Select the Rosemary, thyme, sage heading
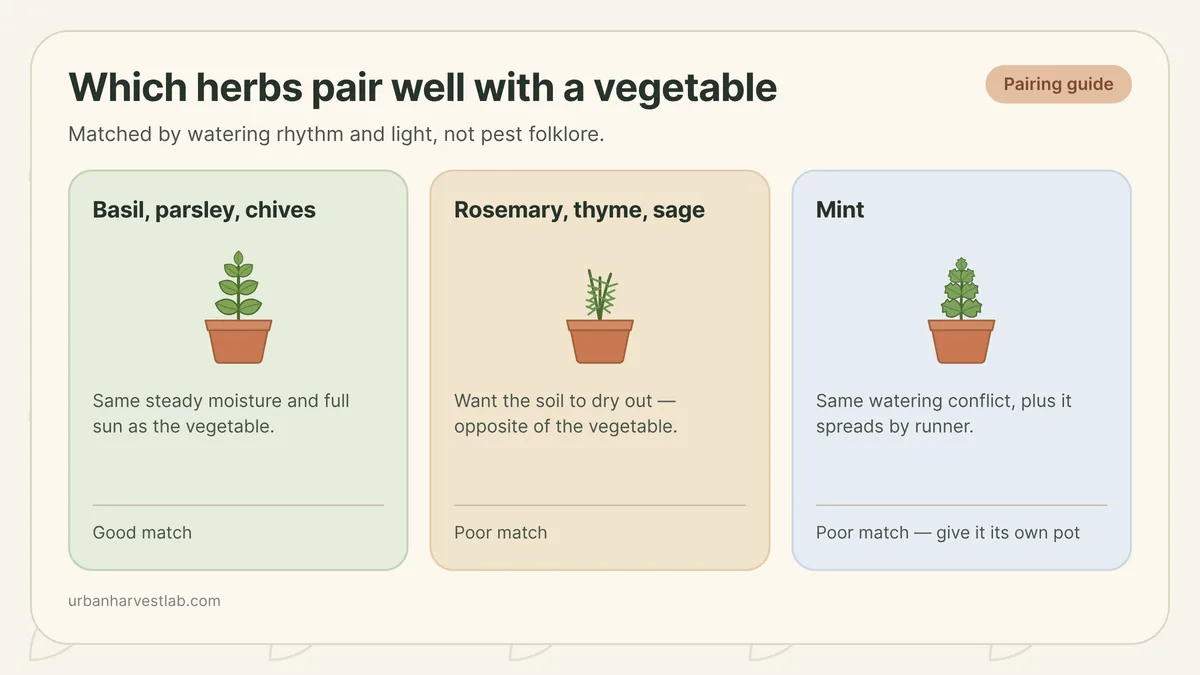The height and width of the screenshot is (675, 1200). click(579, 210)
